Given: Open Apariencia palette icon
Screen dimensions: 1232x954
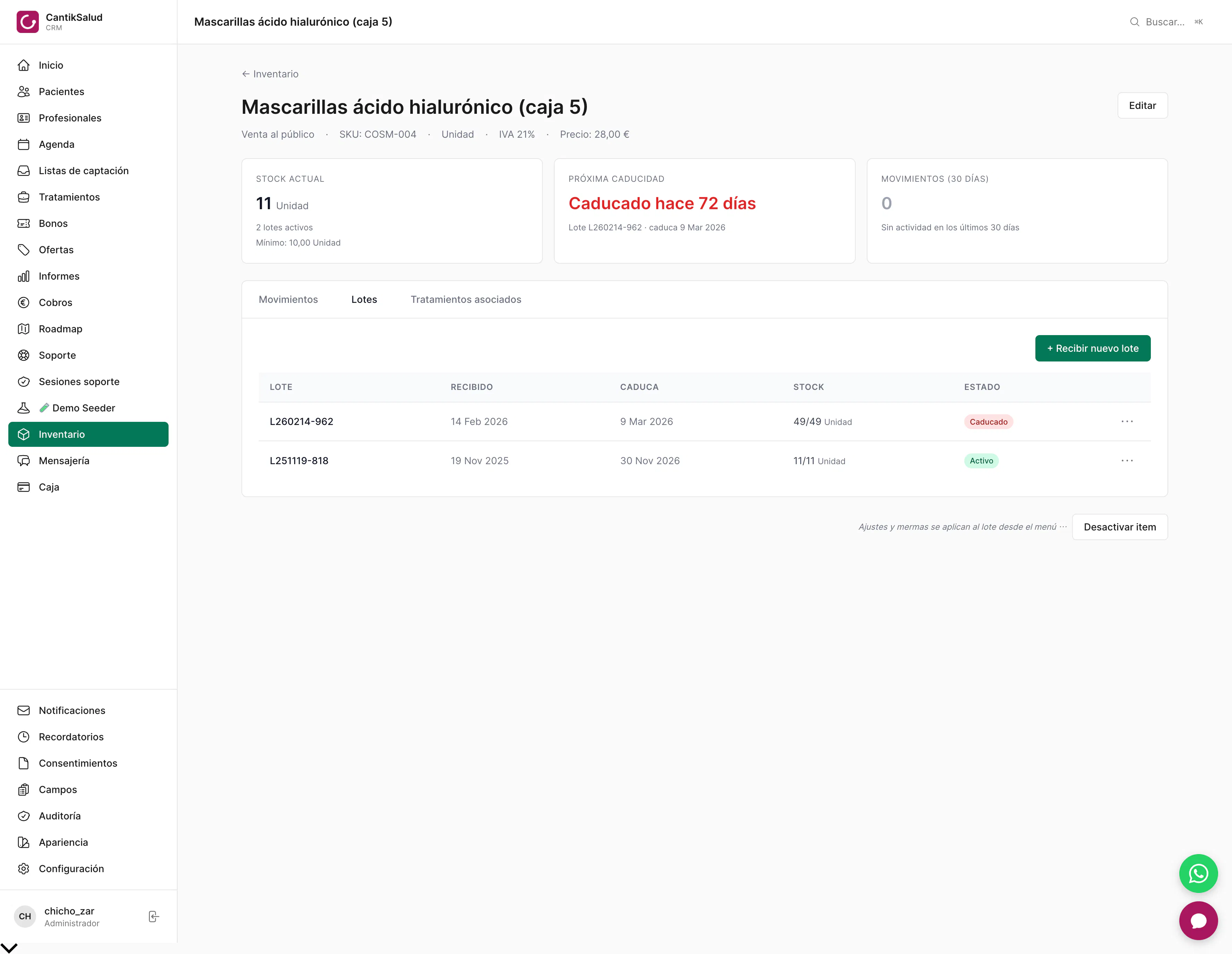Looking at the screenshot, I should click(x=24, y=842).
